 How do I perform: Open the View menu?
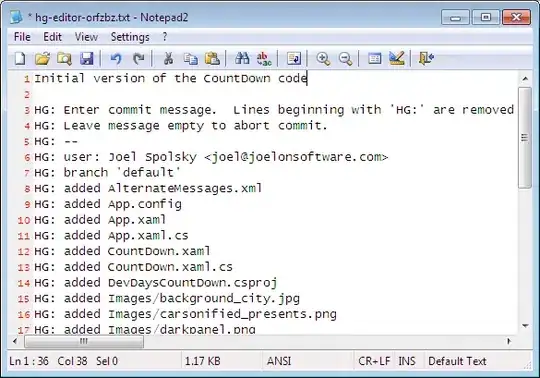[86, 36]
